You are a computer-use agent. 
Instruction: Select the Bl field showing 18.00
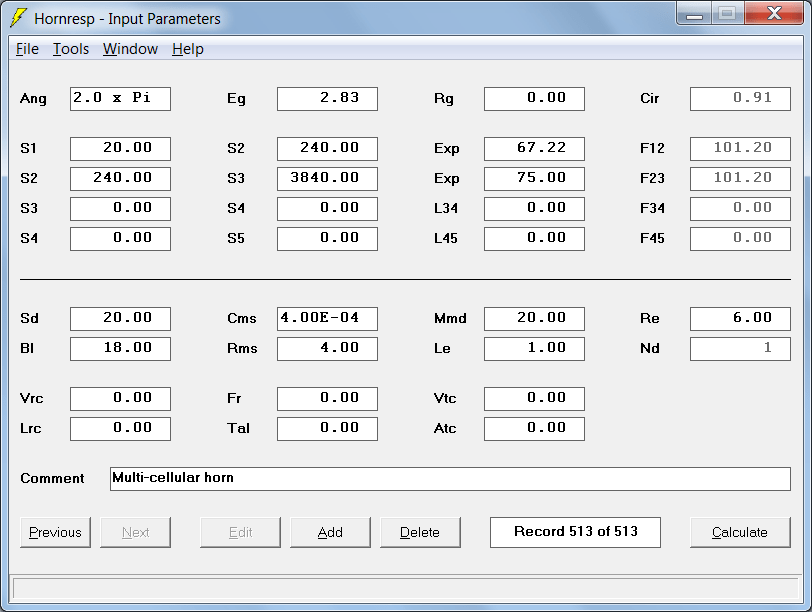(120, 348)
